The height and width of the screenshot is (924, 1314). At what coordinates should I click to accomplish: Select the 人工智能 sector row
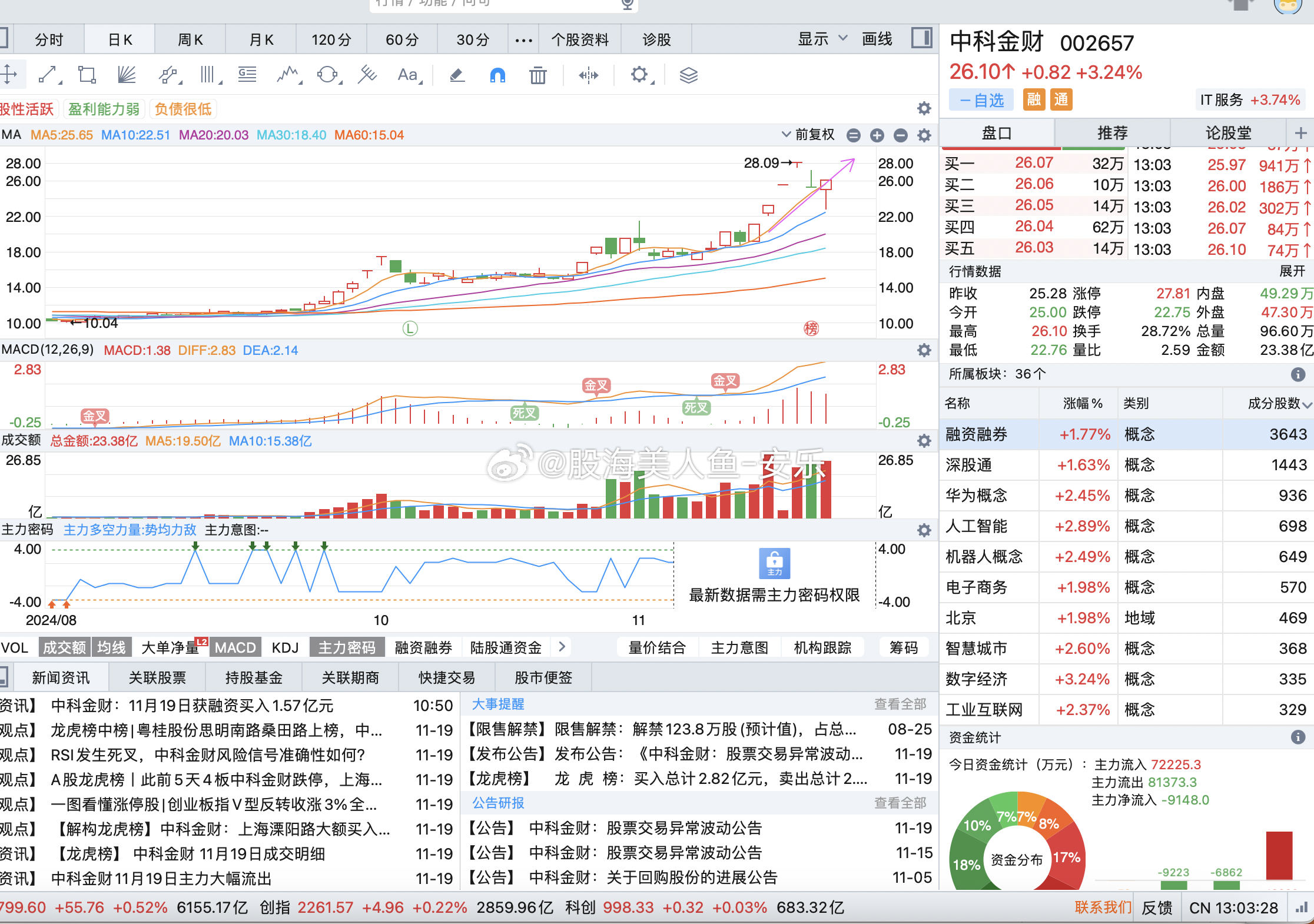(x=1126, y=526)
